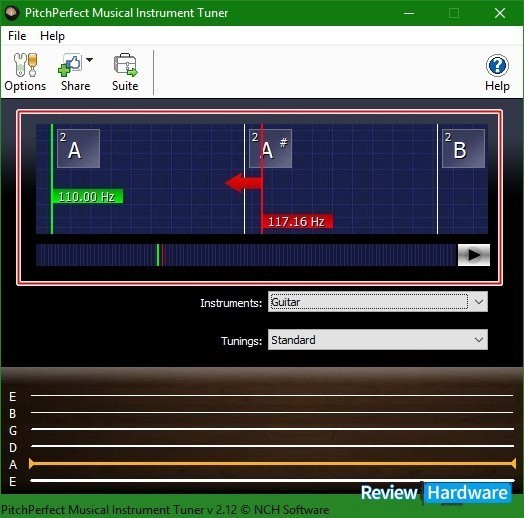Screen dimensions: 524x518
Task: Open the Help menu in menu bar
Action: (52, 36)
